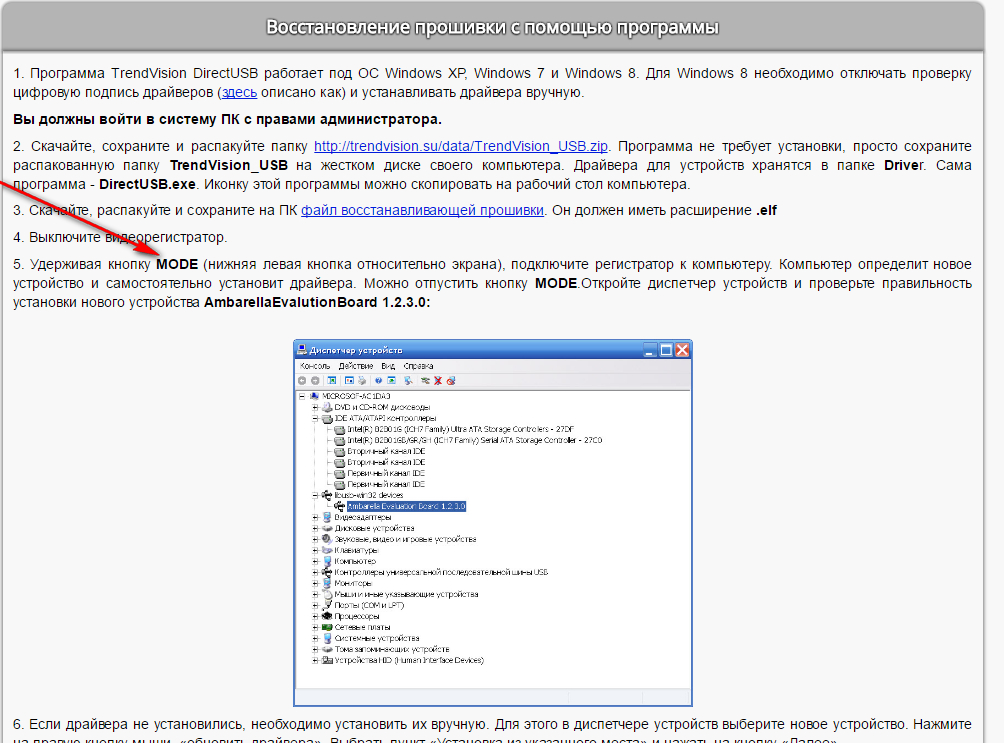Open the 'файл восстанавливающей прошивки' link
The height and width of the screenshot is (743, 1004).
422,210
